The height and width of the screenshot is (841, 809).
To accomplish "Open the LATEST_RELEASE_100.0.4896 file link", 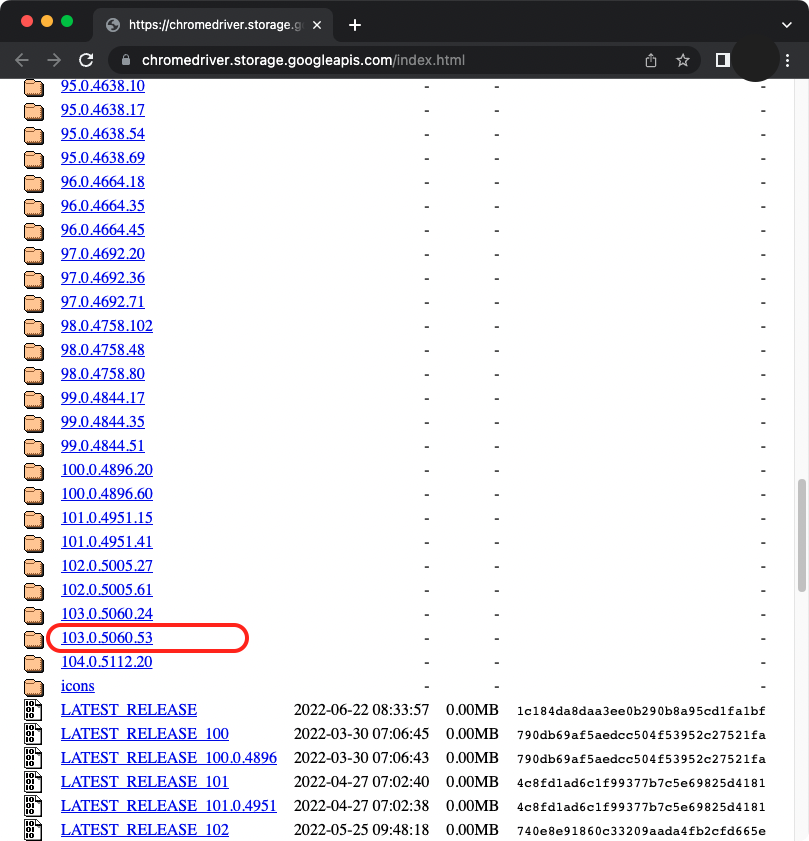I will click(168, 758).
